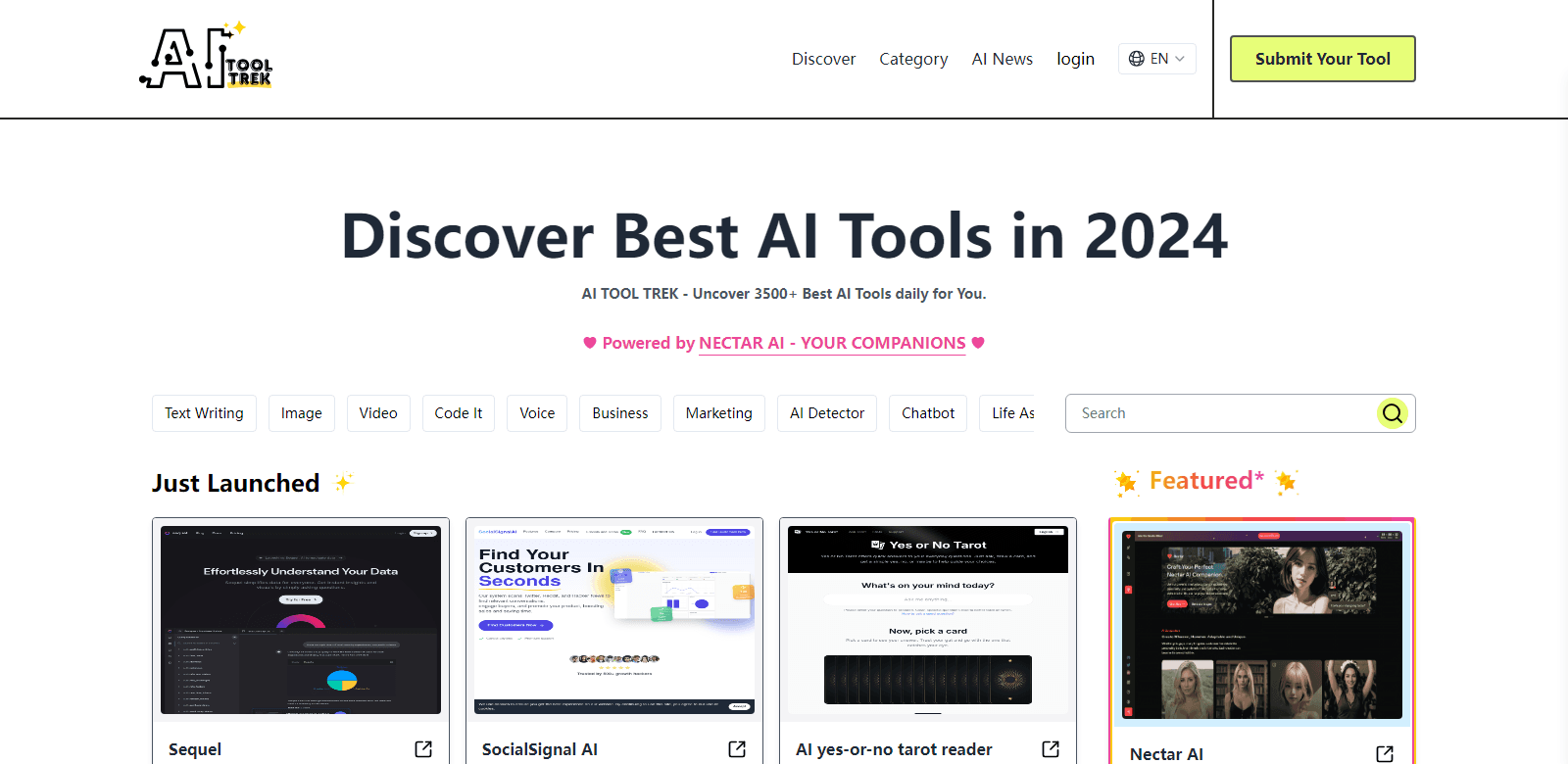Open tarot reader external link icon
1568x764 pixels.
pos(1051,749)
